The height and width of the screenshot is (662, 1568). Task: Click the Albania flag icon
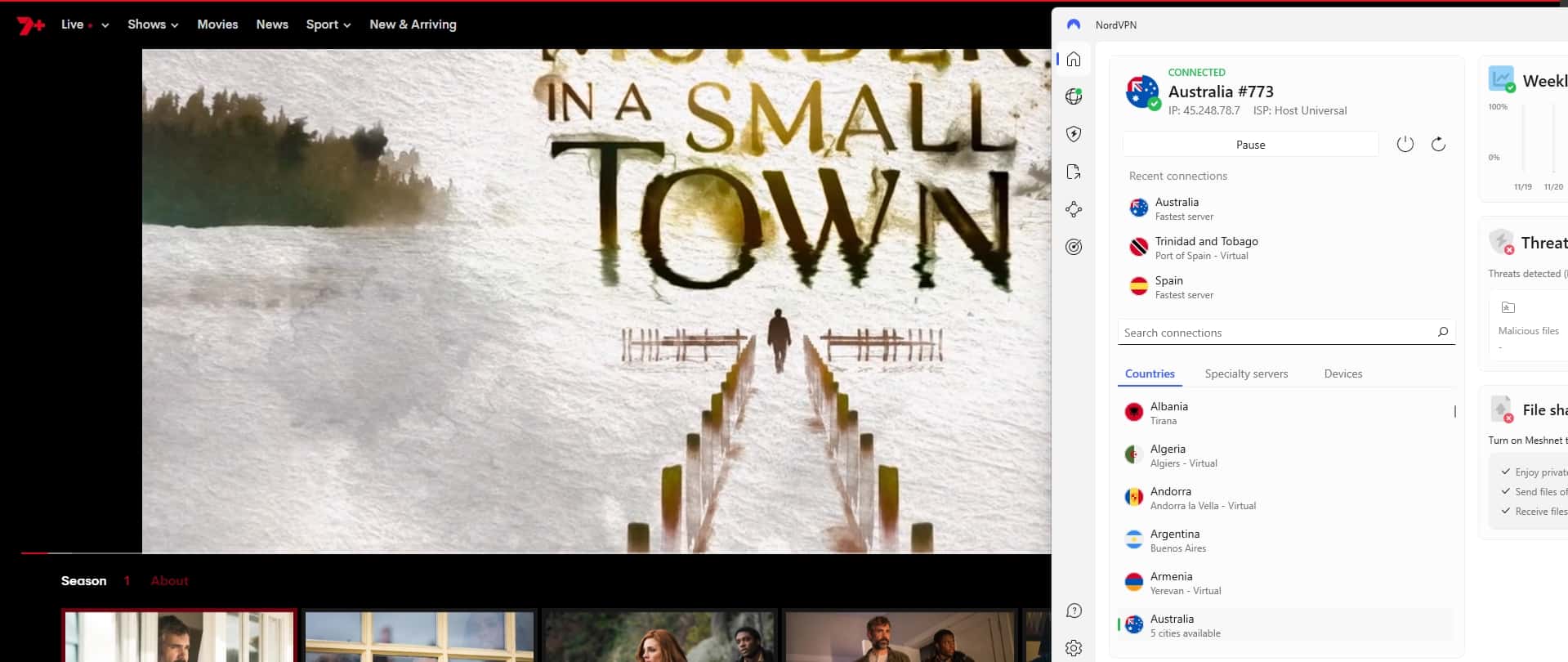coord(1133,413)
